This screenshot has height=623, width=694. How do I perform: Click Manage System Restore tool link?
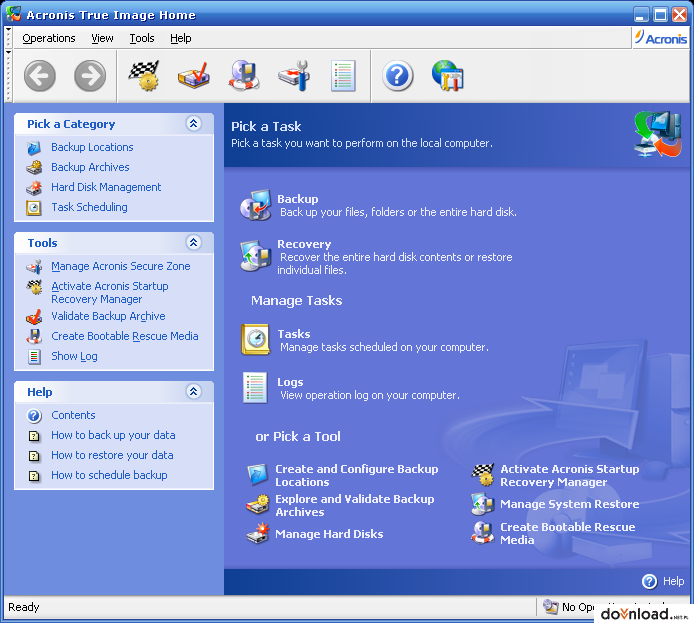(x=569, y=504)
